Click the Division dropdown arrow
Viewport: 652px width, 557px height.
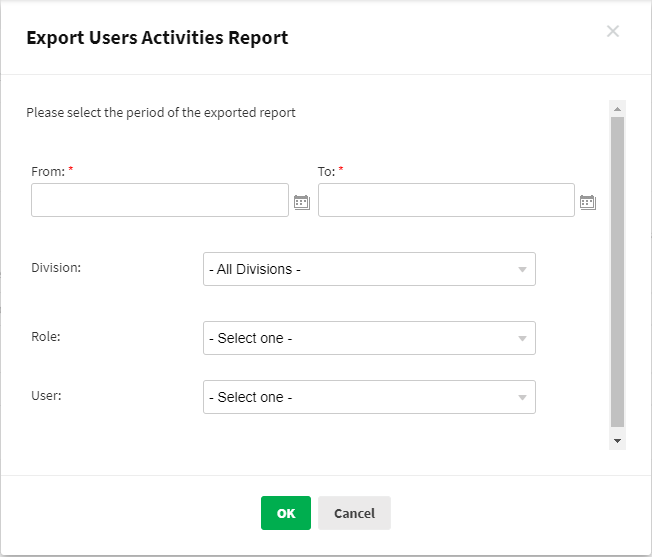522,270
